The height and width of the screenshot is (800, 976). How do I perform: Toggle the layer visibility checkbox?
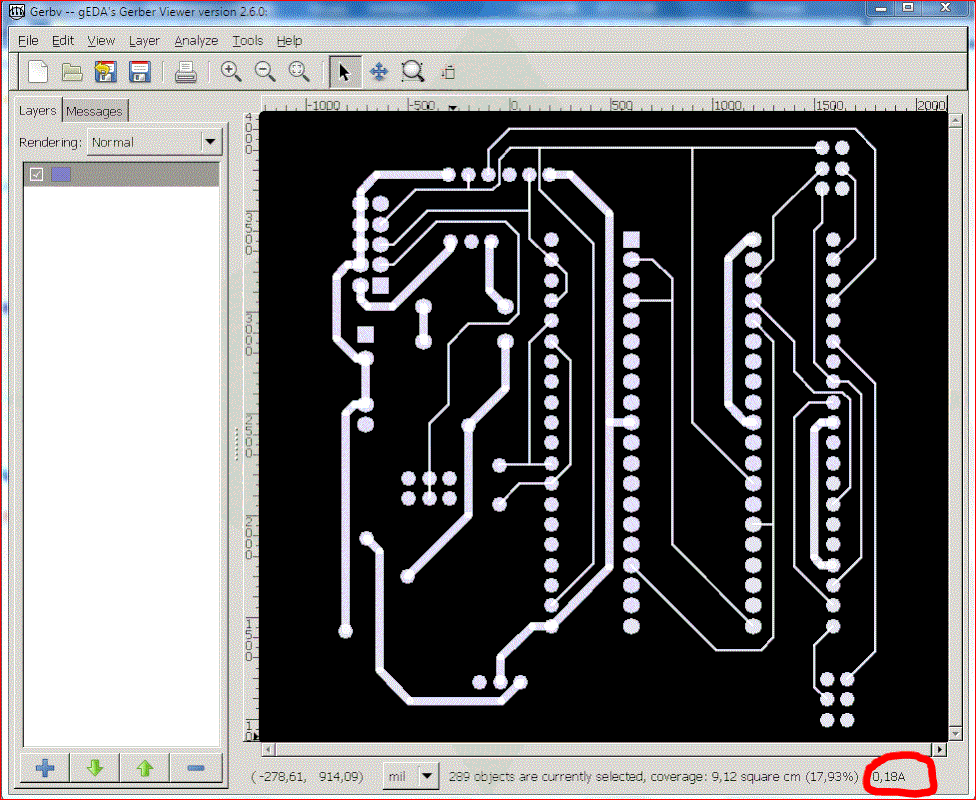pos(37,174)
